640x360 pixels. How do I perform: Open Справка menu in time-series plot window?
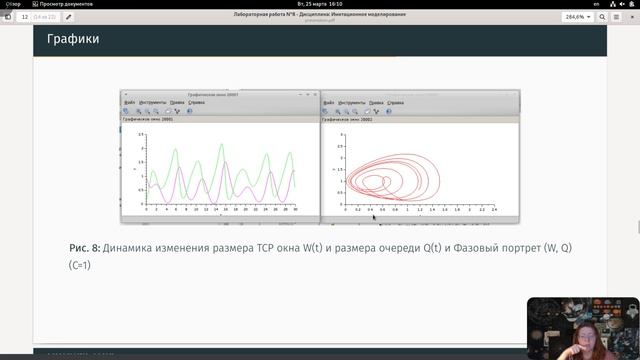tap(196, 102)
